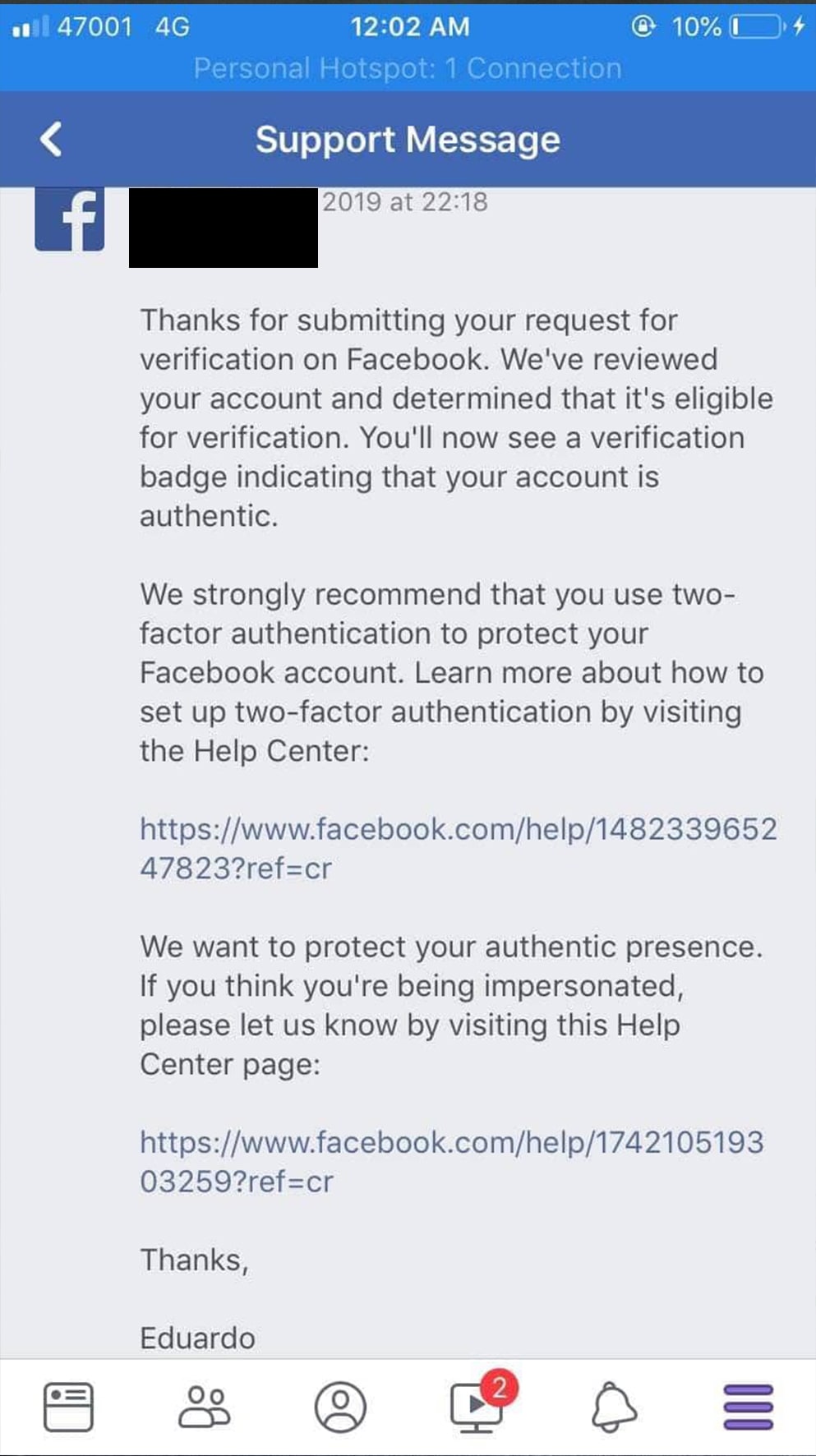Viewport: 816px width, 1456px height.
Task: Tap the Eduardo signature text
Action: 197,1338
